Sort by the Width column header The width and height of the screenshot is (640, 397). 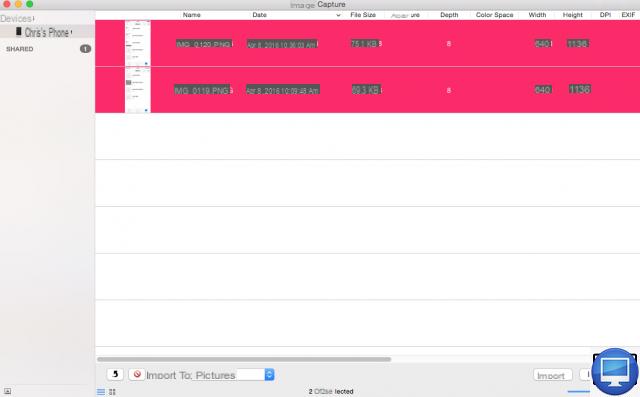537,15
